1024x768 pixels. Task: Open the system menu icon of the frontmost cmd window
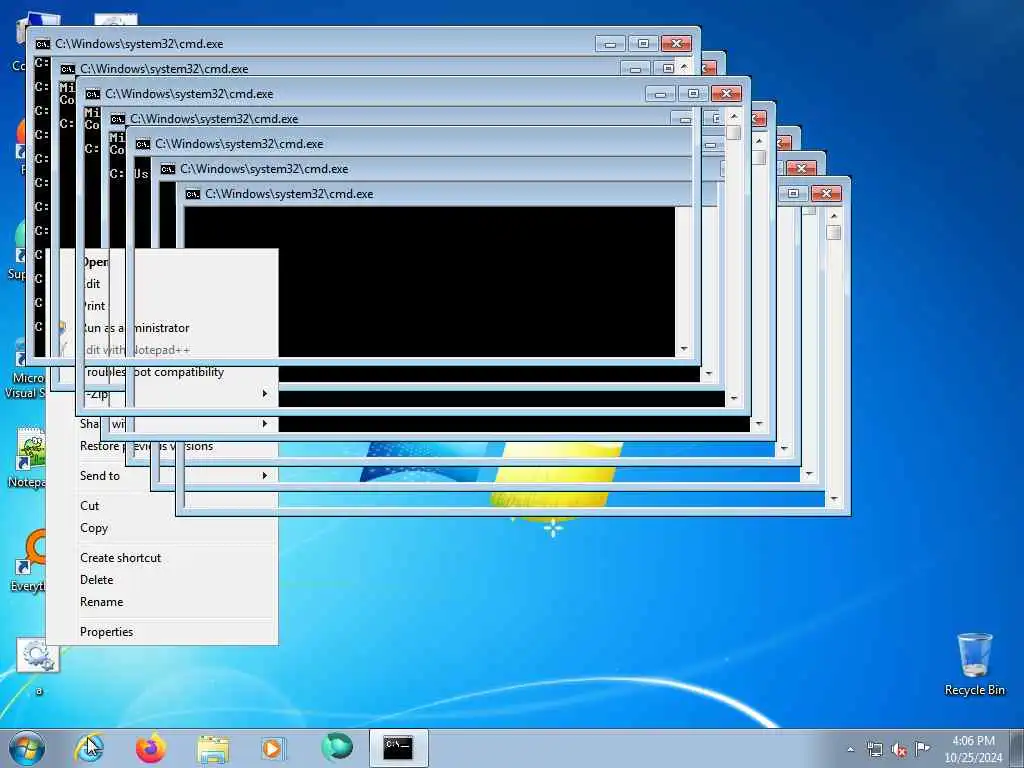(x=42, y=44)
